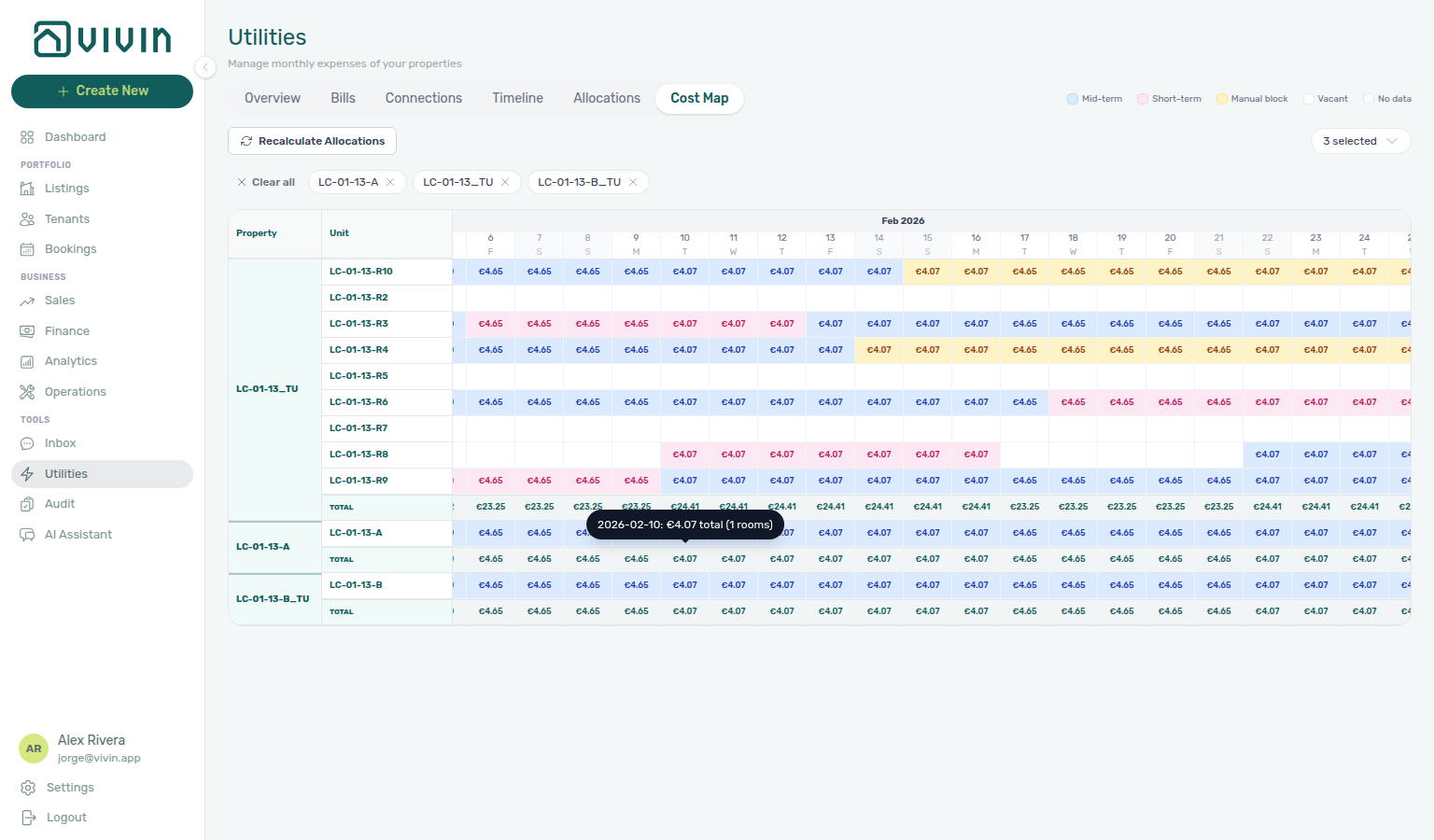Viewport: 1434px width, 840px height.
Task: Click the Vacant legend swatch
Action: 1309,99
